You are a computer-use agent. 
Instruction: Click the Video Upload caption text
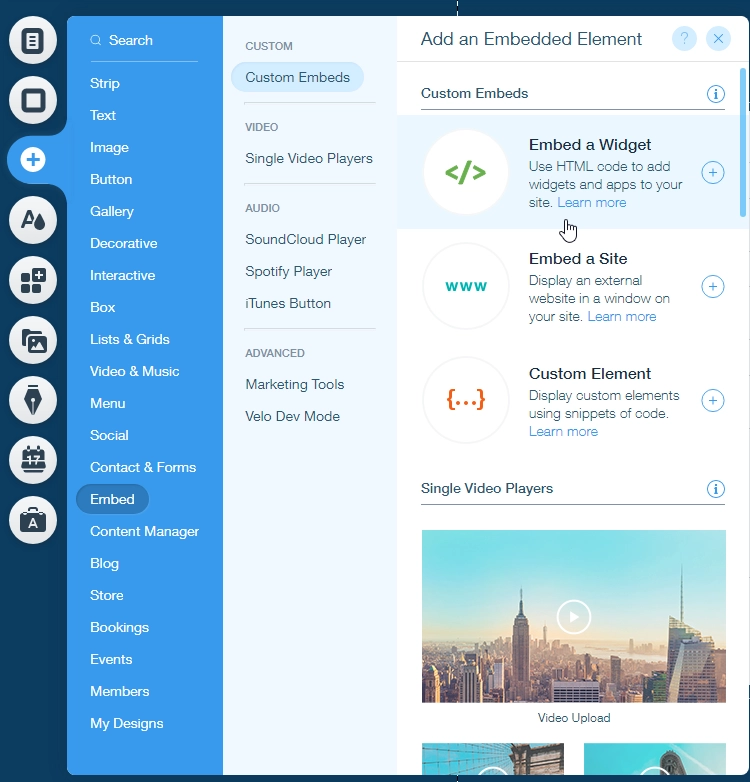(573, 718)
